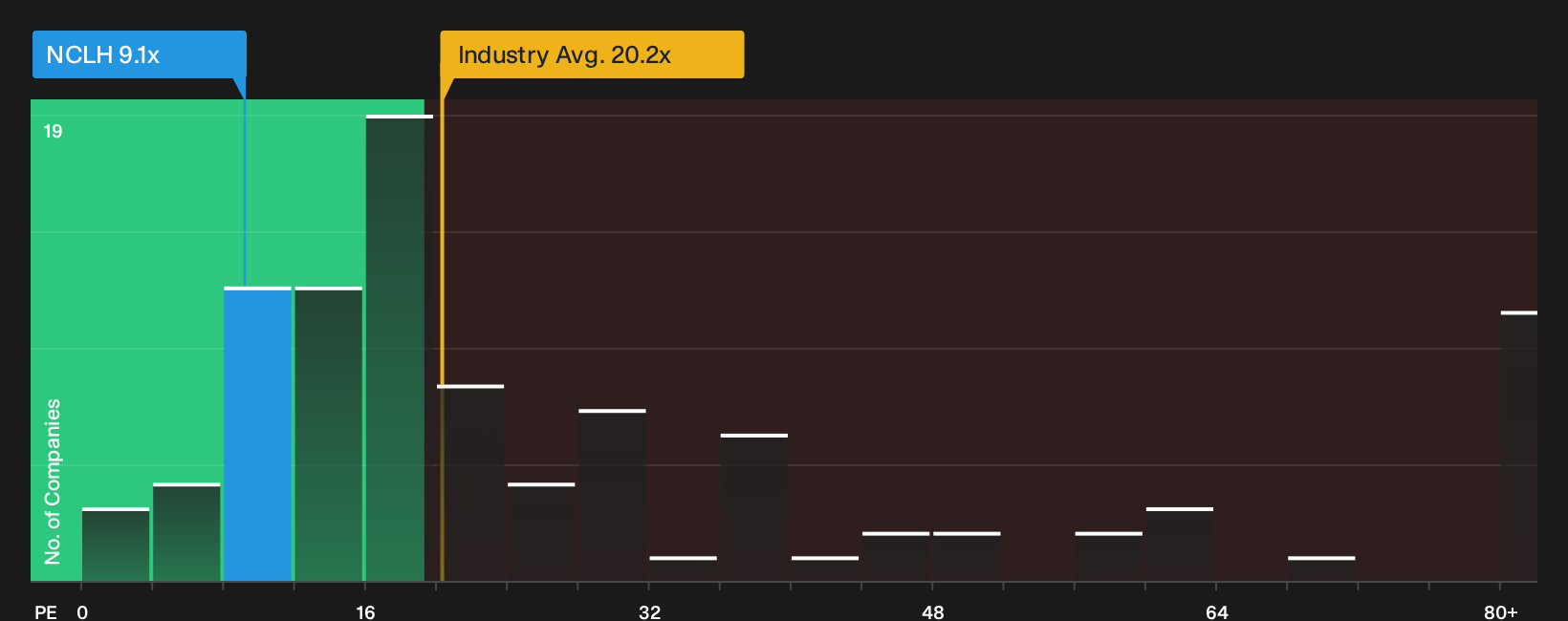This screenshot has width=1568, height=621.
Task: Click the No. of Companies axis title
Action: tap(53, 482)
